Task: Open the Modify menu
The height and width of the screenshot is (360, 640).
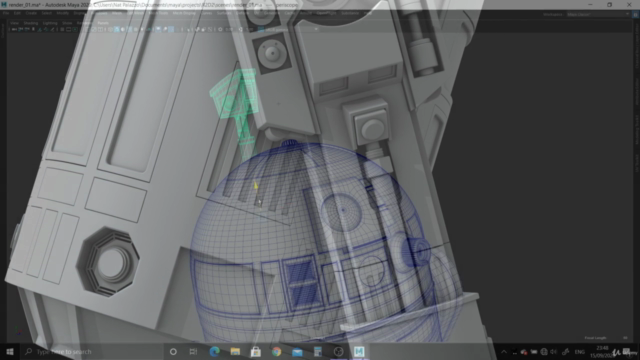Action: (x=62, y=13)
